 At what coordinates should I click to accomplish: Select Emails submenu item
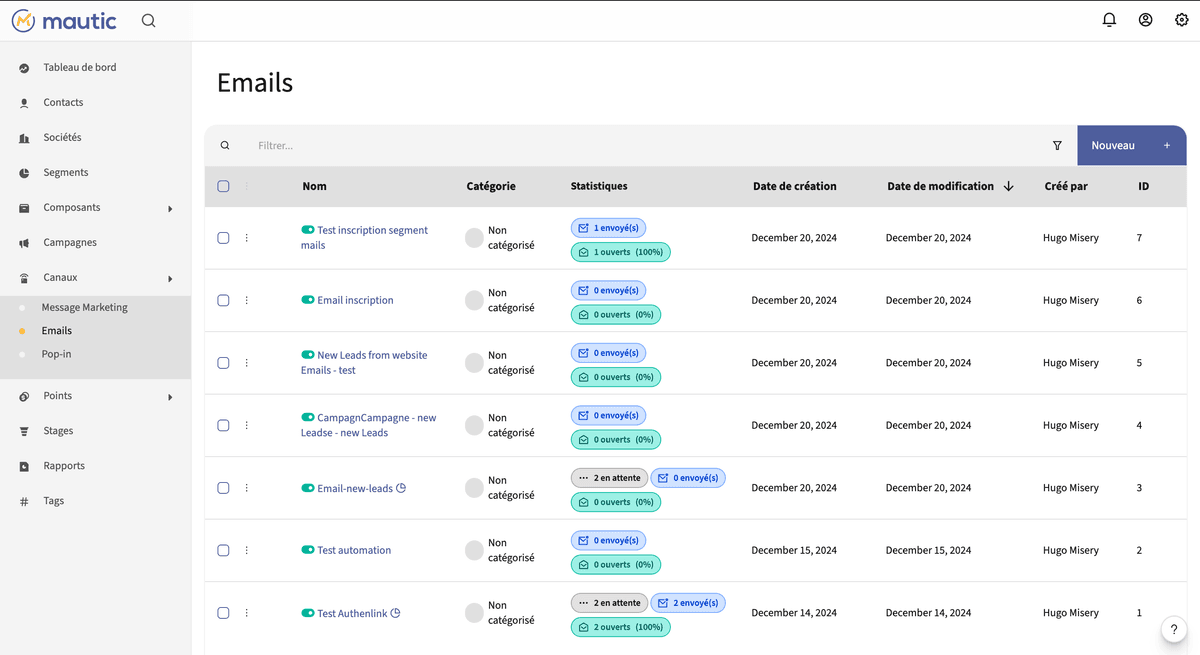[57, 331]
